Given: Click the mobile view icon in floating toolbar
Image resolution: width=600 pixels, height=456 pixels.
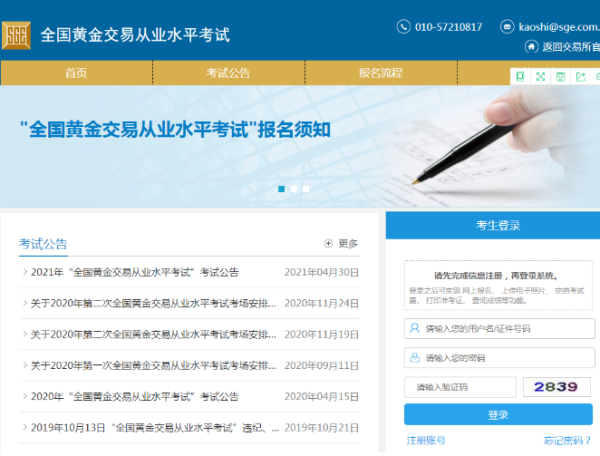Looking at the screenshot, I should coord(520,76).
